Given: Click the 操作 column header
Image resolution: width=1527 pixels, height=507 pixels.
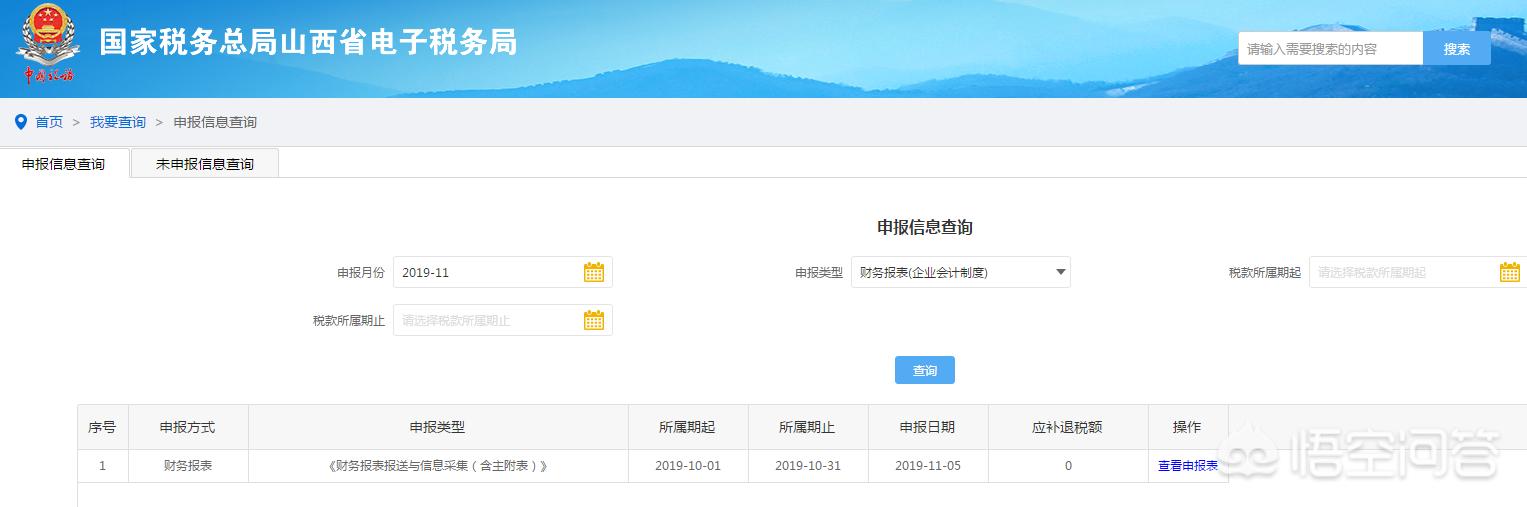Looking at the screenshot, I should click(1188, 427).
